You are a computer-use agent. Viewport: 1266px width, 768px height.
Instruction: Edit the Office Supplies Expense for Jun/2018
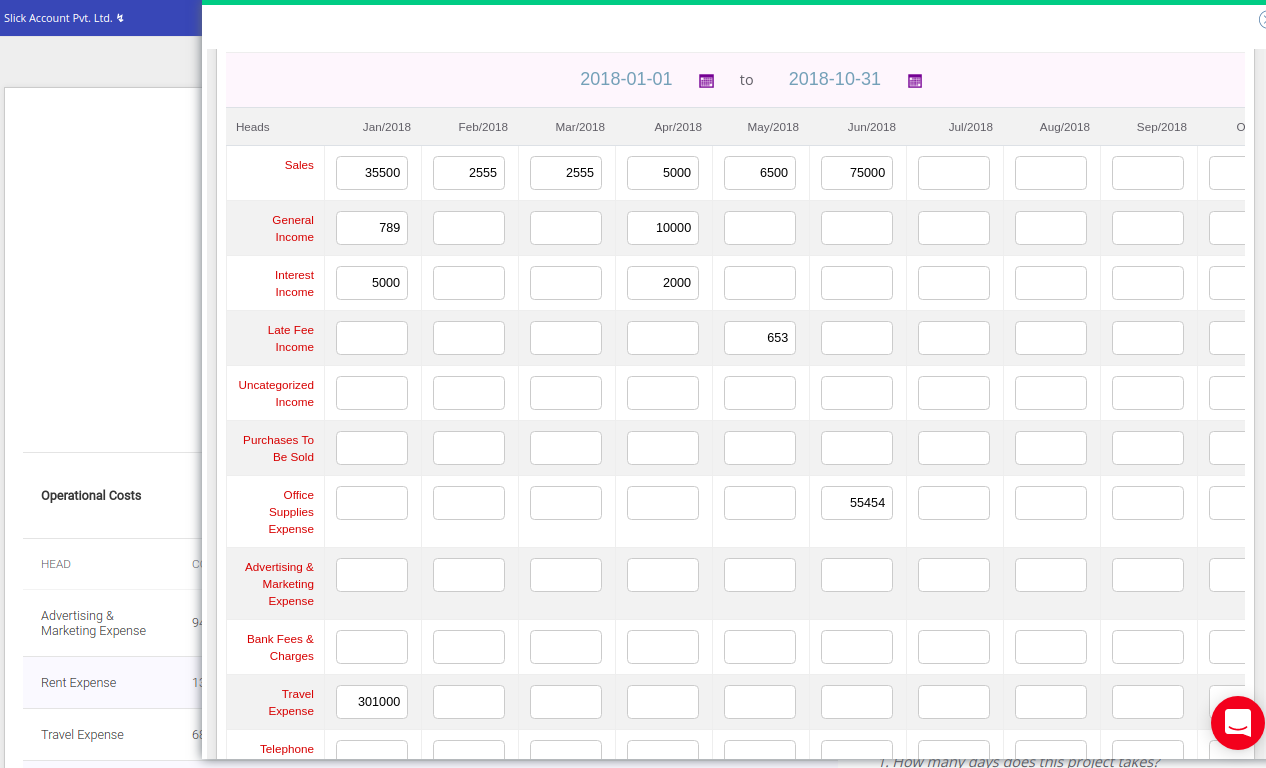[x=856, y=502]
